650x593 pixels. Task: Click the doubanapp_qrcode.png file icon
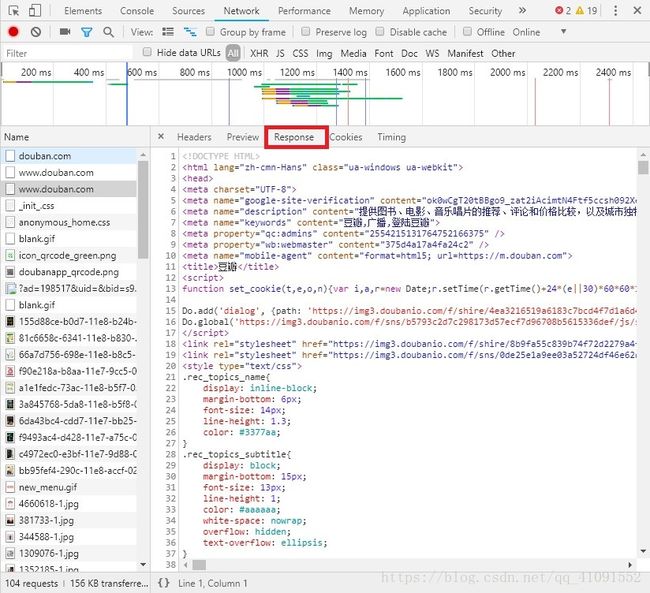(10, 272)
